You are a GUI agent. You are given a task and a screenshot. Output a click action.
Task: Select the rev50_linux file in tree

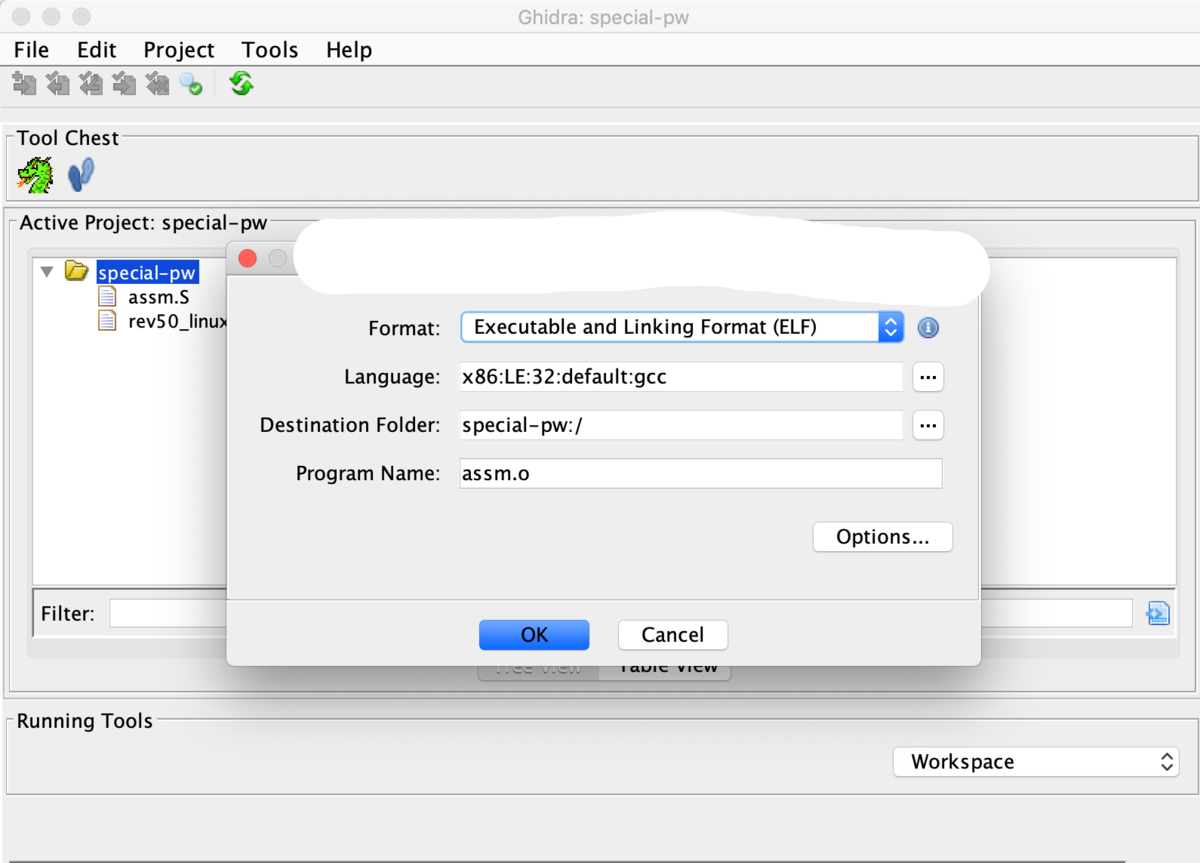[x=178, y=321]
